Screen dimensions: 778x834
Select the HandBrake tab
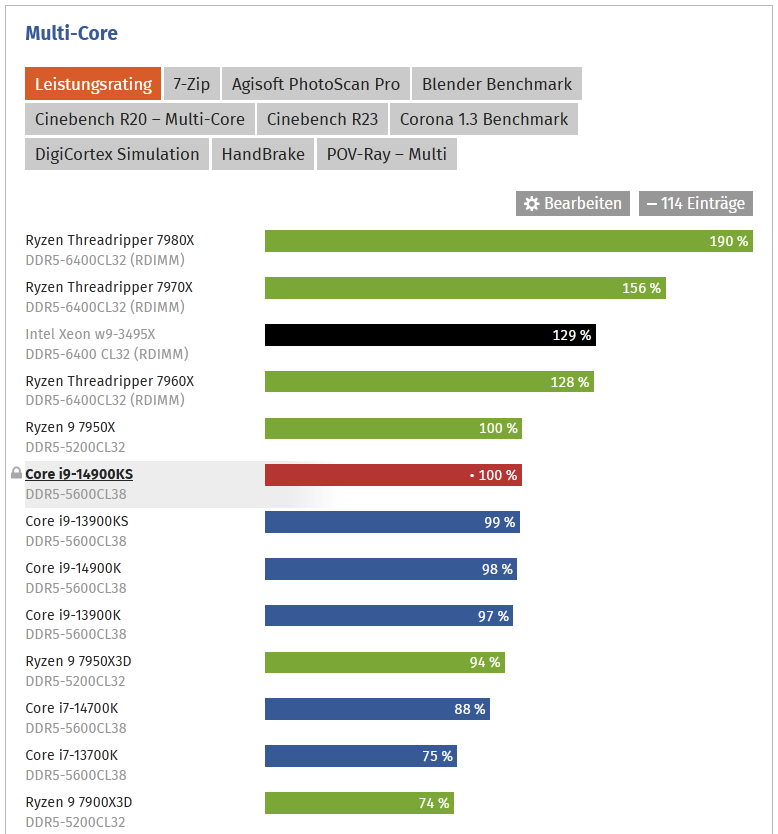(263, 154)
